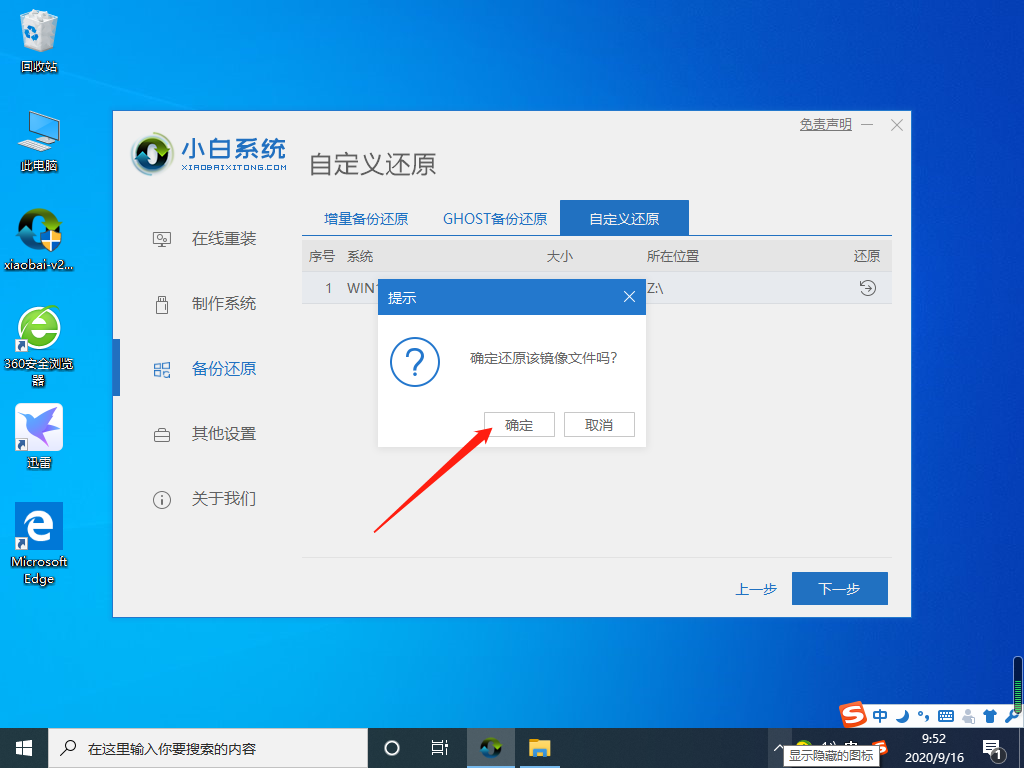Image resolution: width=1024 pixels, height=768 pixels.
Task: Click the 下一步 next step button
Action: click(839, 588)
